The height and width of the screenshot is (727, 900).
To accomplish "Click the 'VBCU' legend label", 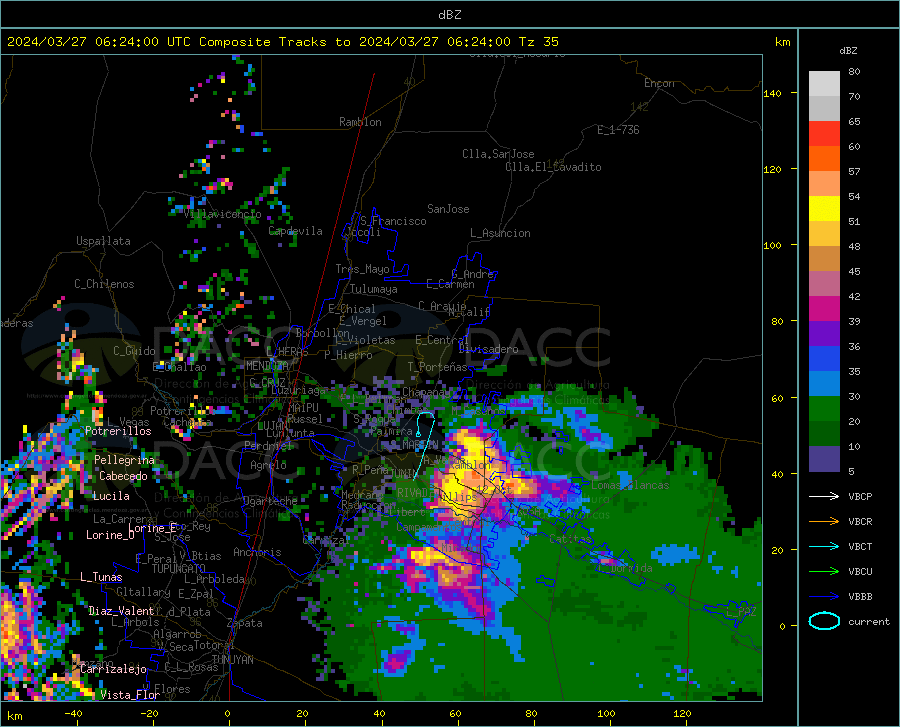I will tap(860, 571).
